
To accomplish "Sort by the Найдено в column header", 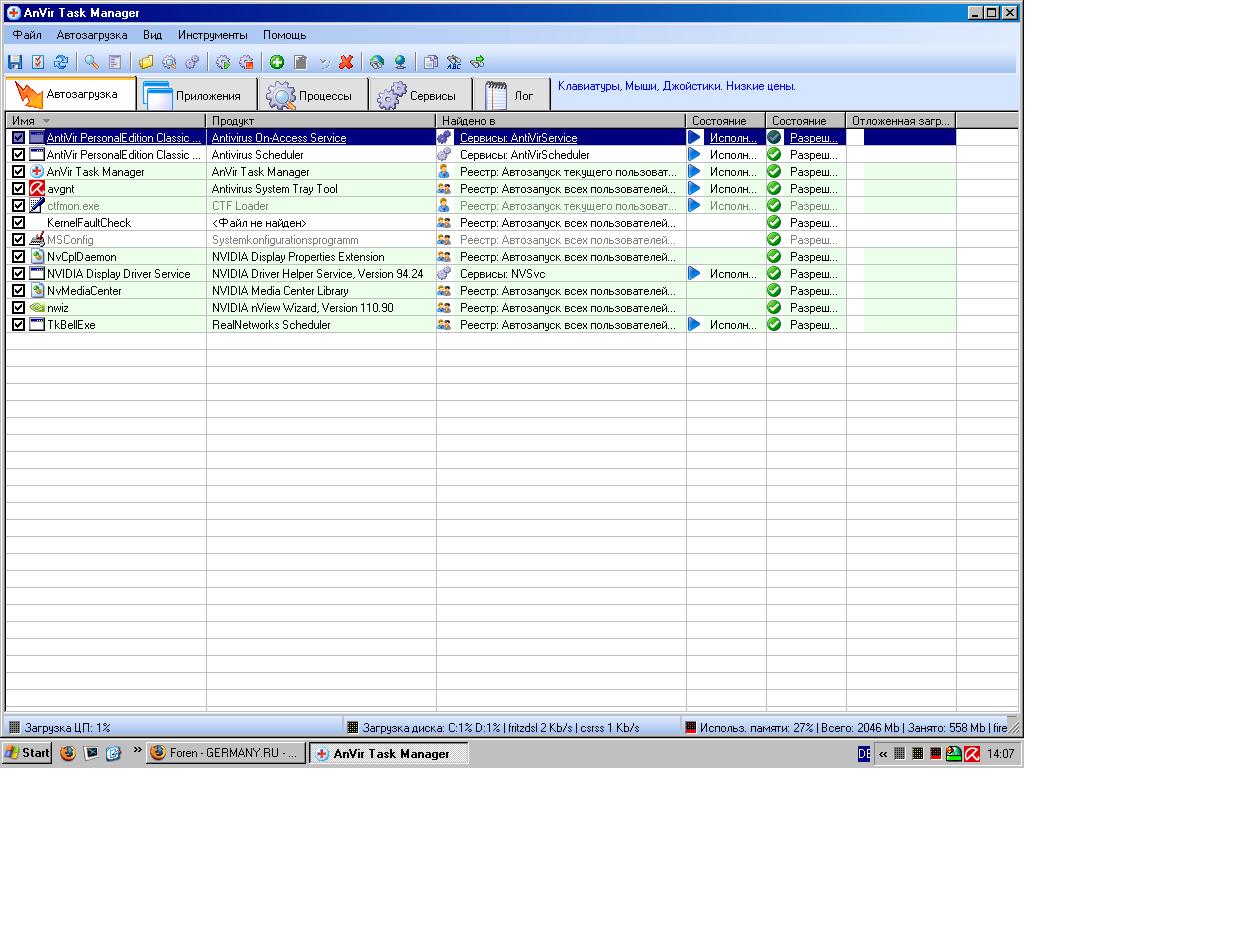I will [x=561, y=121].
